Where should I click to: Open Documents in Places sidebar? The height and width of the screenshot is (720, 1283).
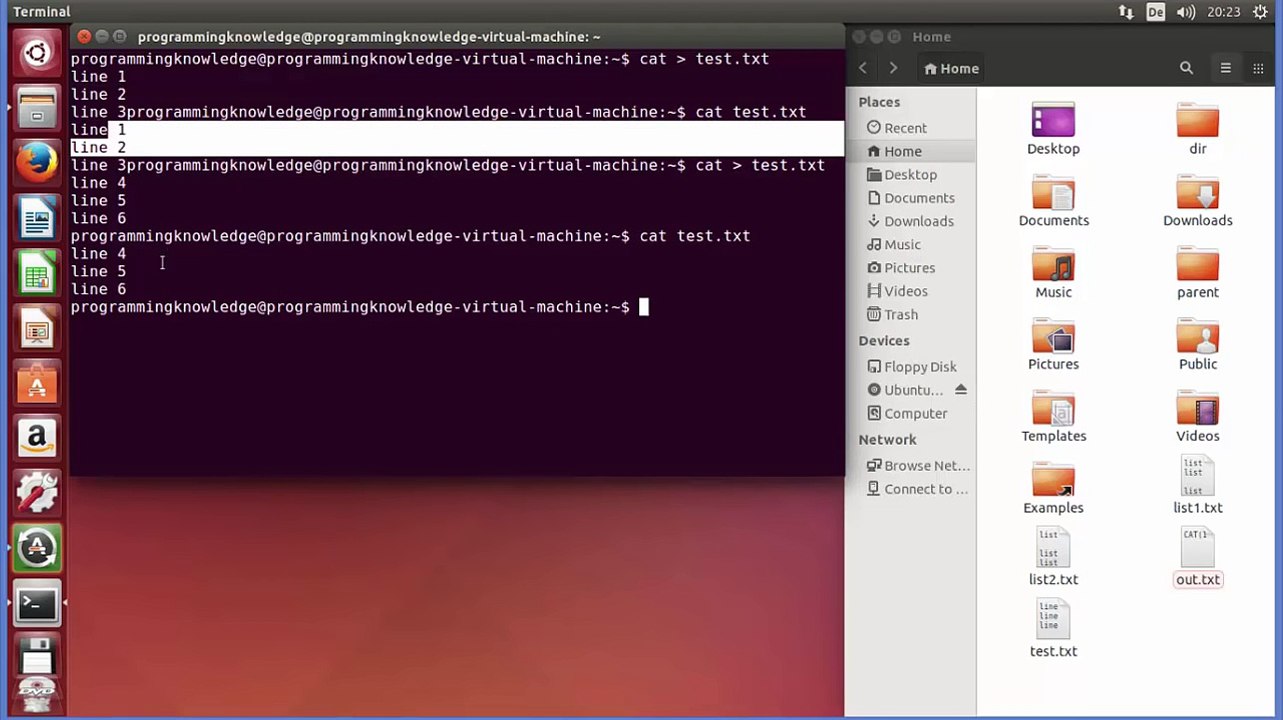click(x=919, y=198)
